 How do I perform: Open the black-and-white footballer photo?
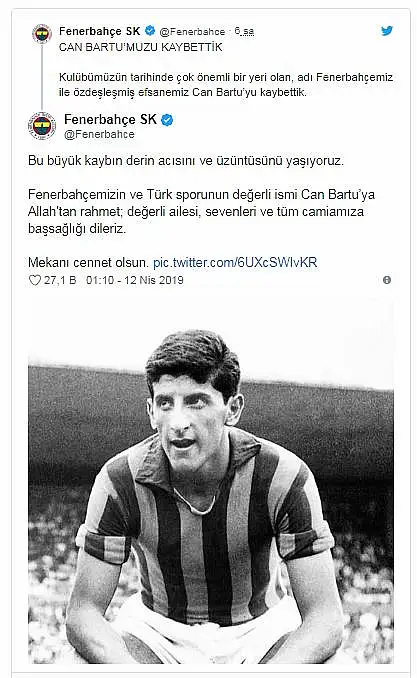click(x=211, y=483)
